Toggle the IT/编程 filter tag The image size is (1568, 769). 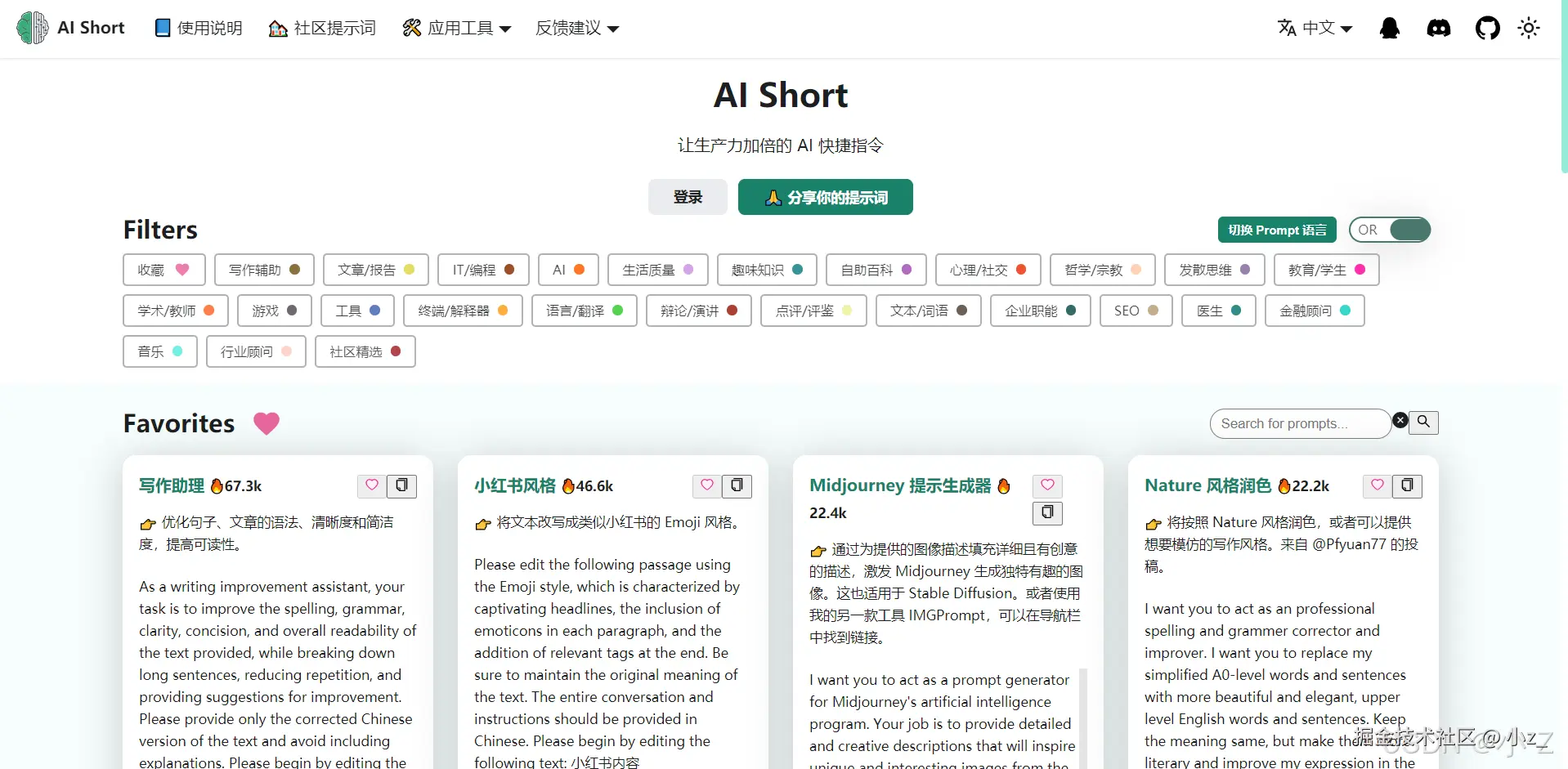484,270
